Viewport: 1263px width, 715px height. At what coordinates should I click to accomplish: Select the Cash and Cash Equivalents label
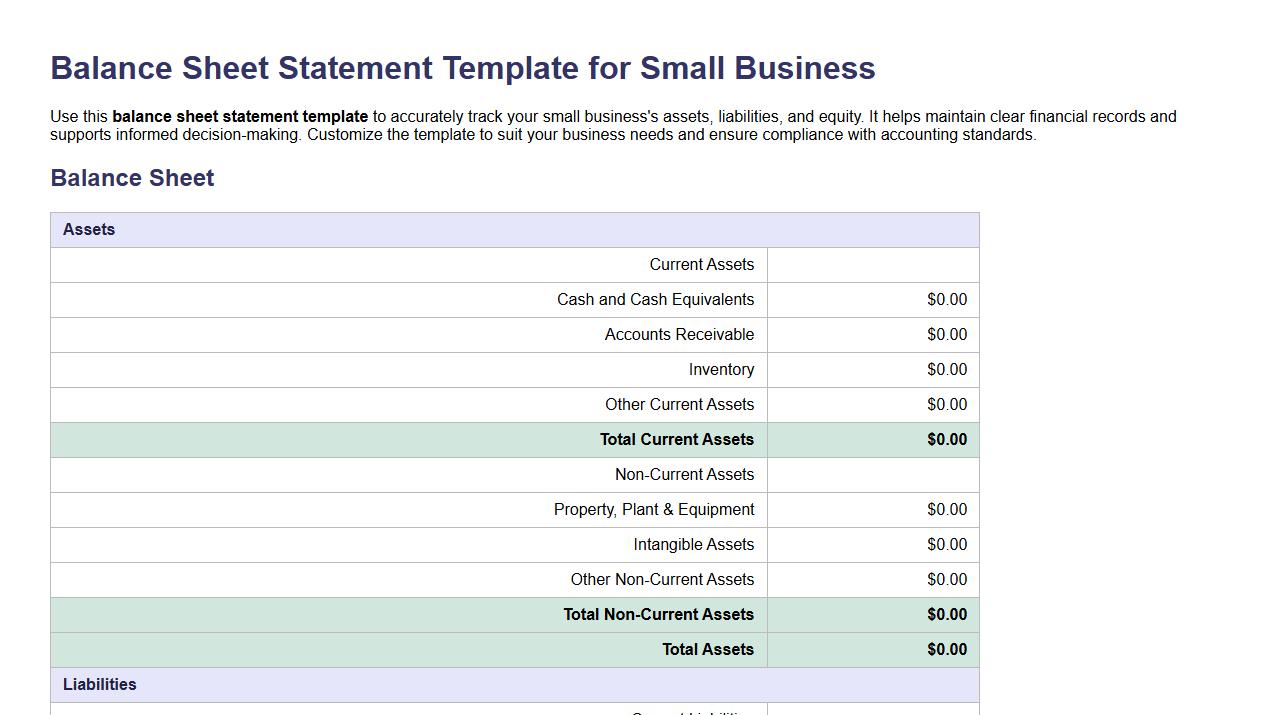[x=655, y=299]
